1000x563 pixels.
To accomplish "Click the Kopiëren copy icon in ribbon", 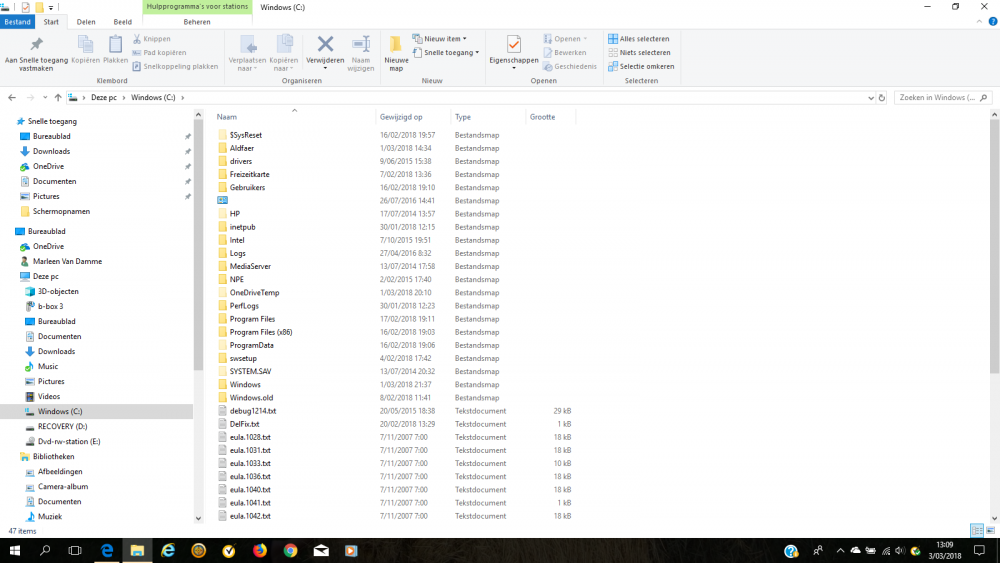I will 86,49.
